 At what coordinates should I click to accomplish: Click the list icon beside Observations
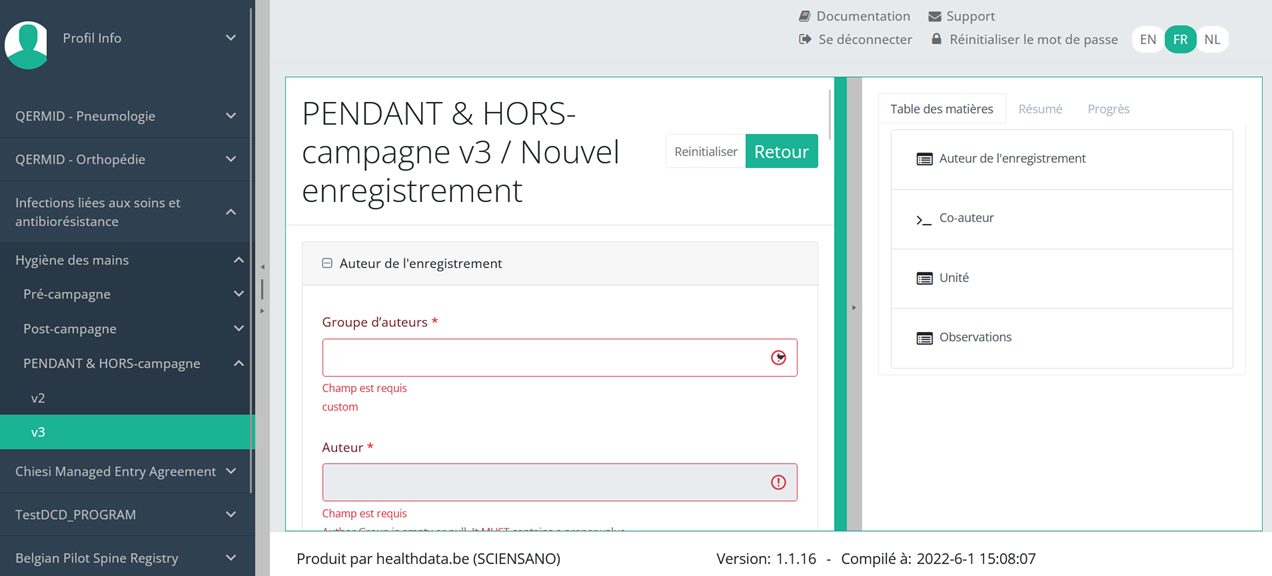(924, 338)
